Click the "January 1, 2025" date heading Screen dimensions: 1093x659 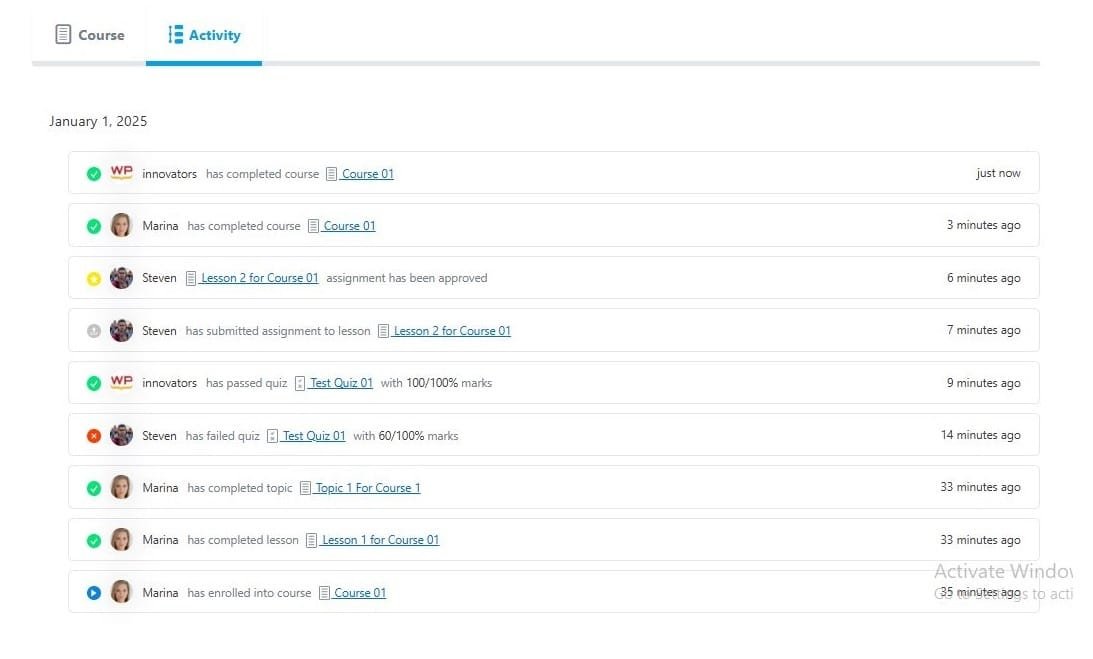click(x=98, y=121)
